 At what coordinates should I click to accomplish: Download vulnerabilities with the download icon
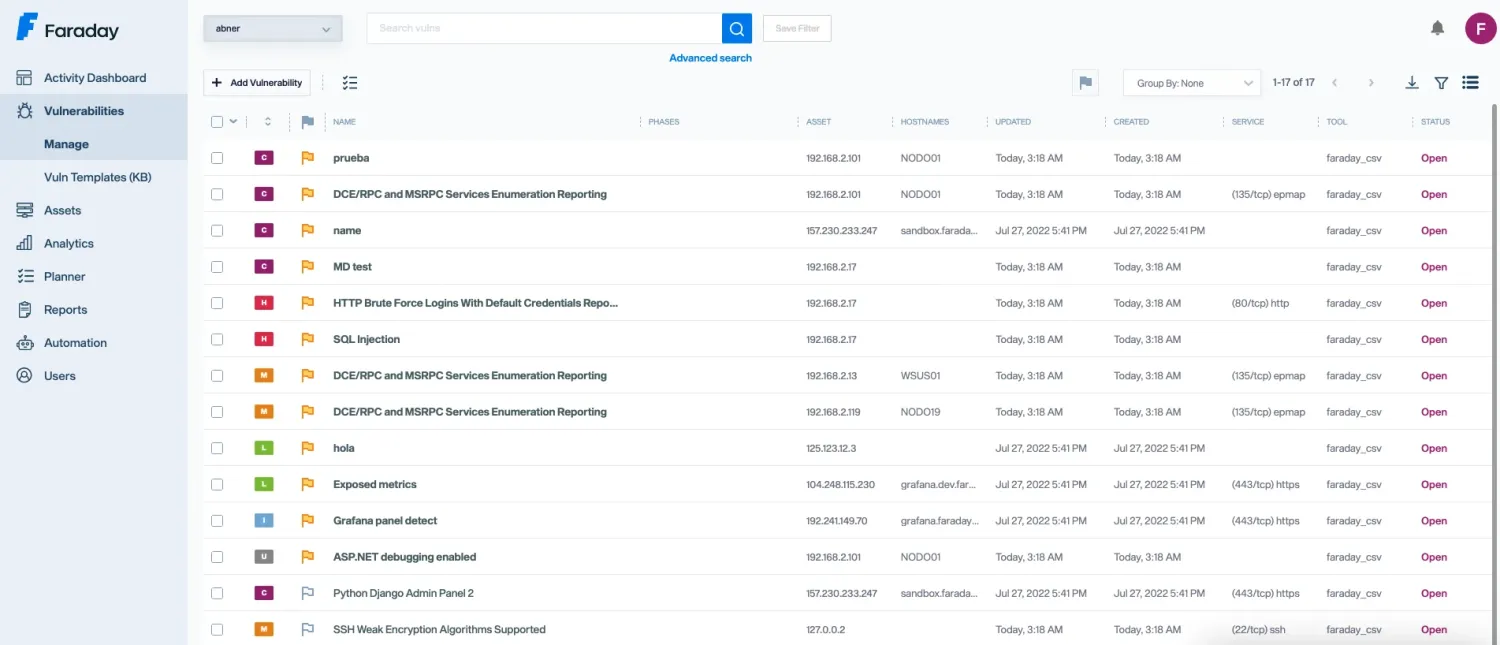[1412, 83]
